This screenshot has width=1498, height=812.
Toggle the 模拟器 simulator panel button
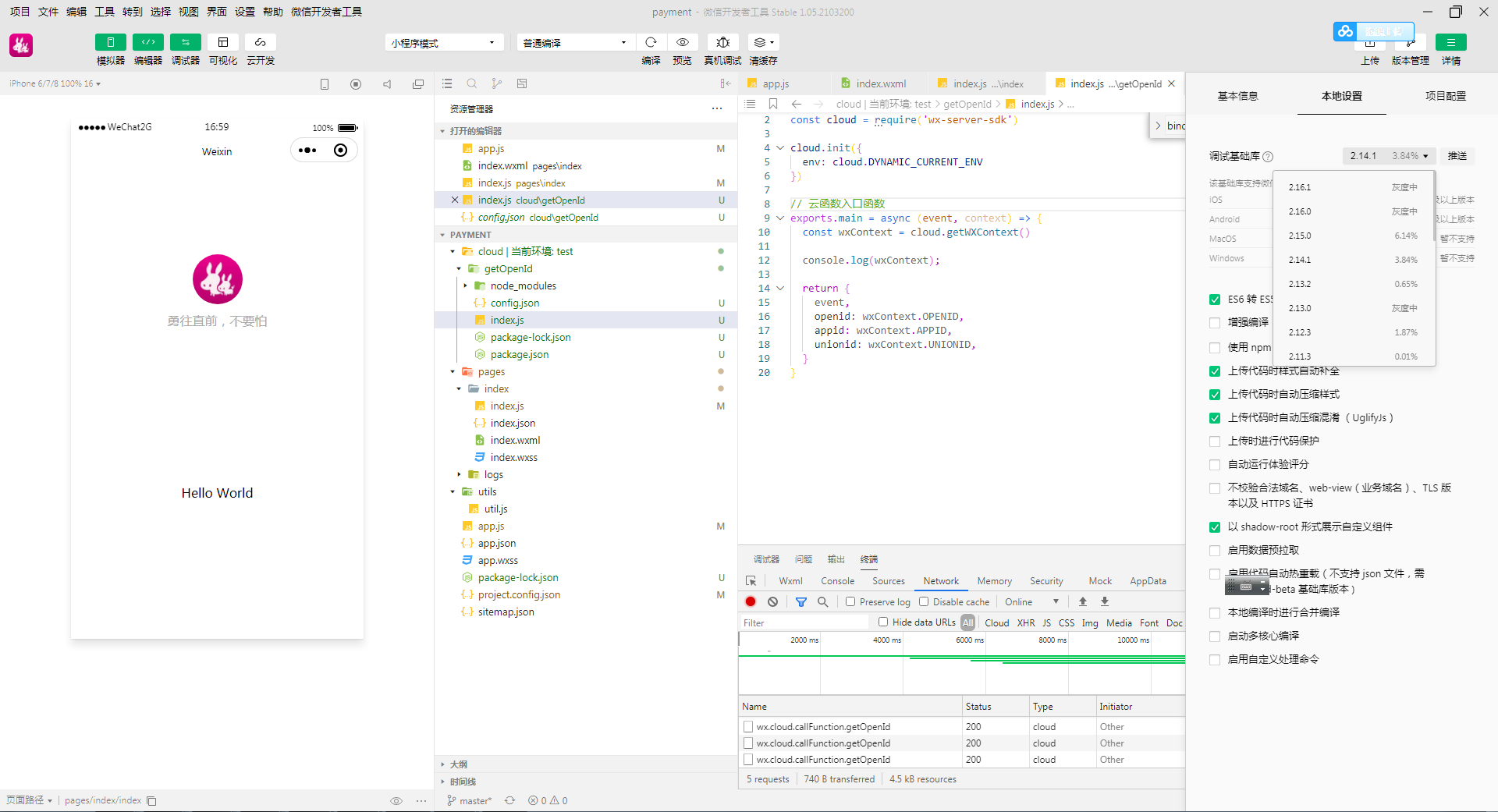[110, 42]
